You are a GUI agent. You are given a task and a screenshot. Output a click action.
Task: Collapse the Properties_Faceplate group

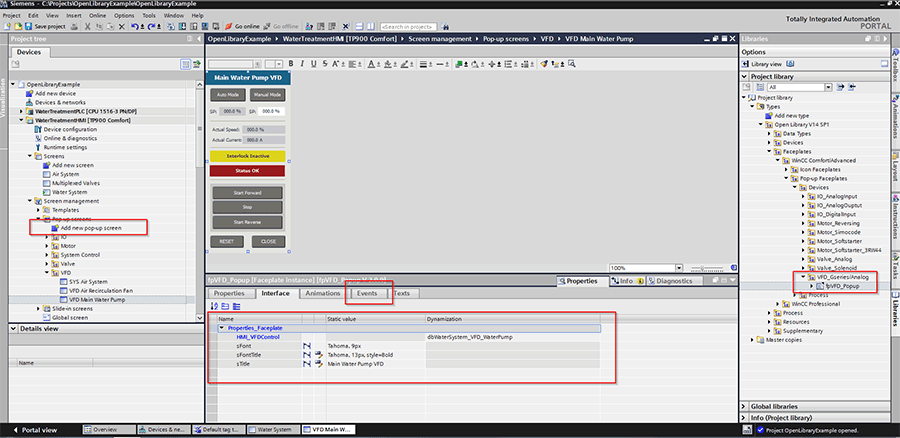222,328
